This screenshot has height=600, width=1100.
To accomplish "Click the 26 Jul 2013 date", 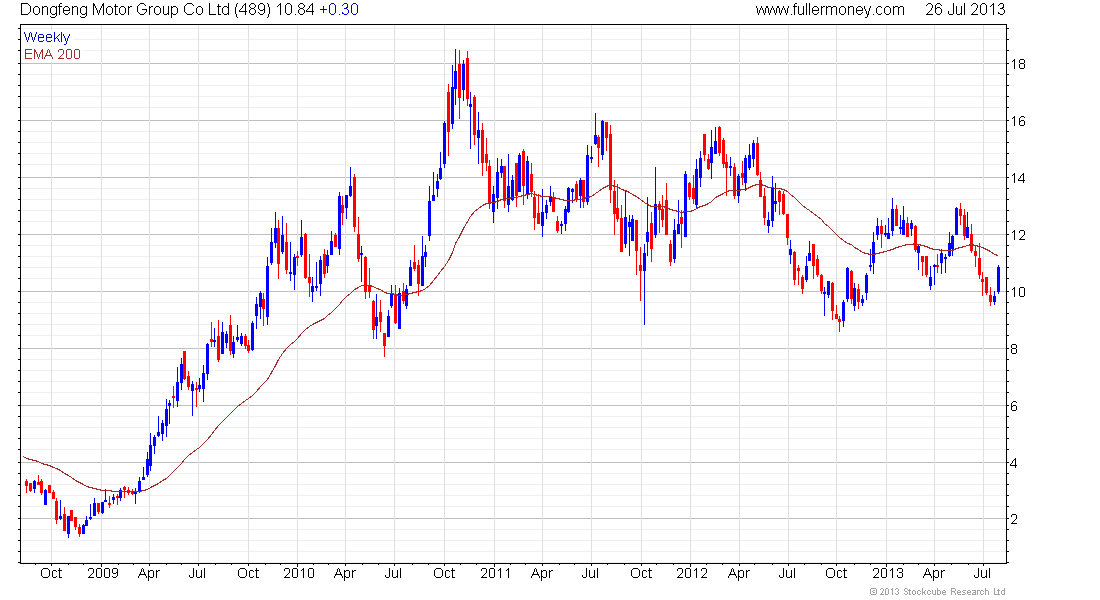I will pos(965,10).
